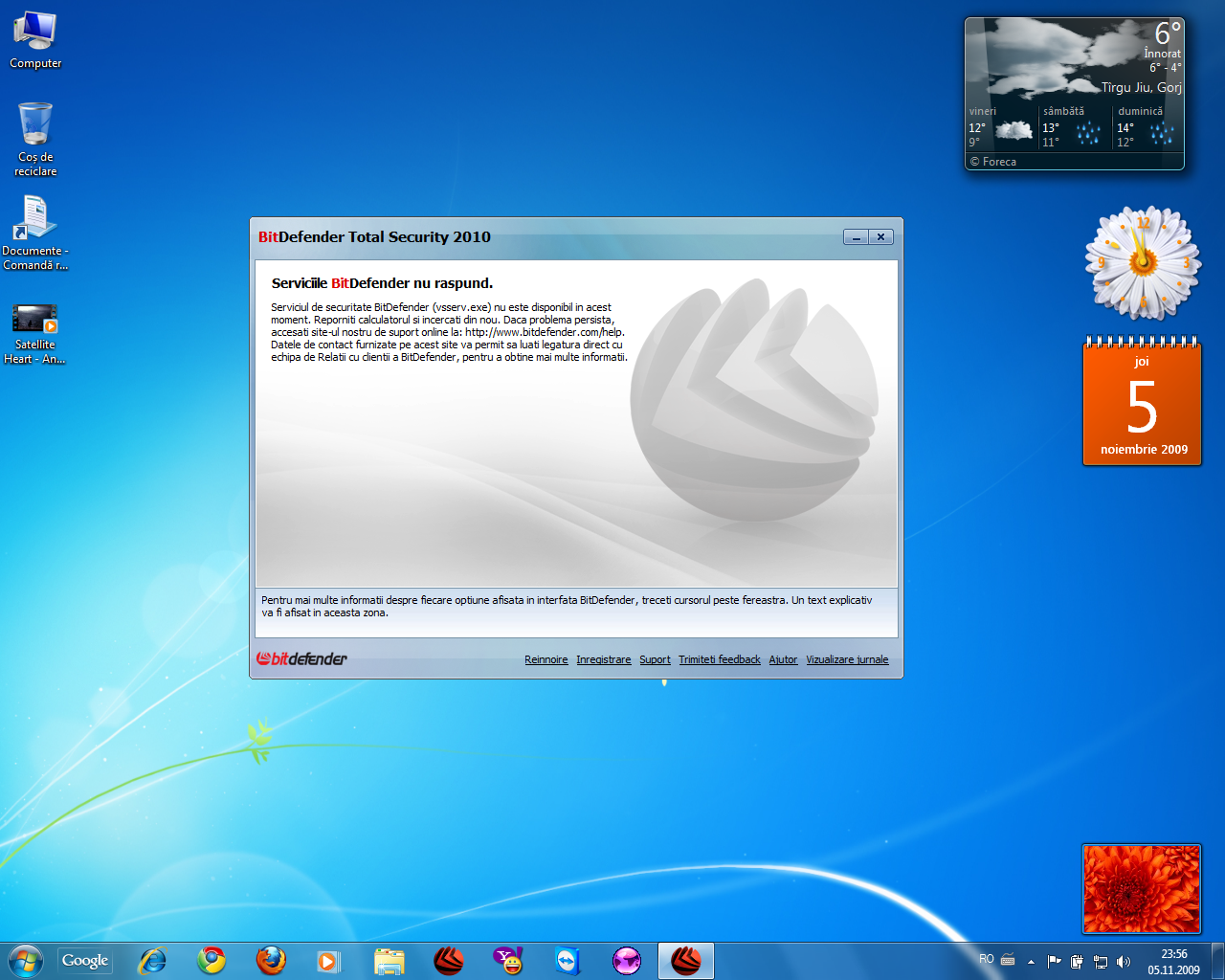
Task: Click the Inregistrare link
Action: click(604, 659)
